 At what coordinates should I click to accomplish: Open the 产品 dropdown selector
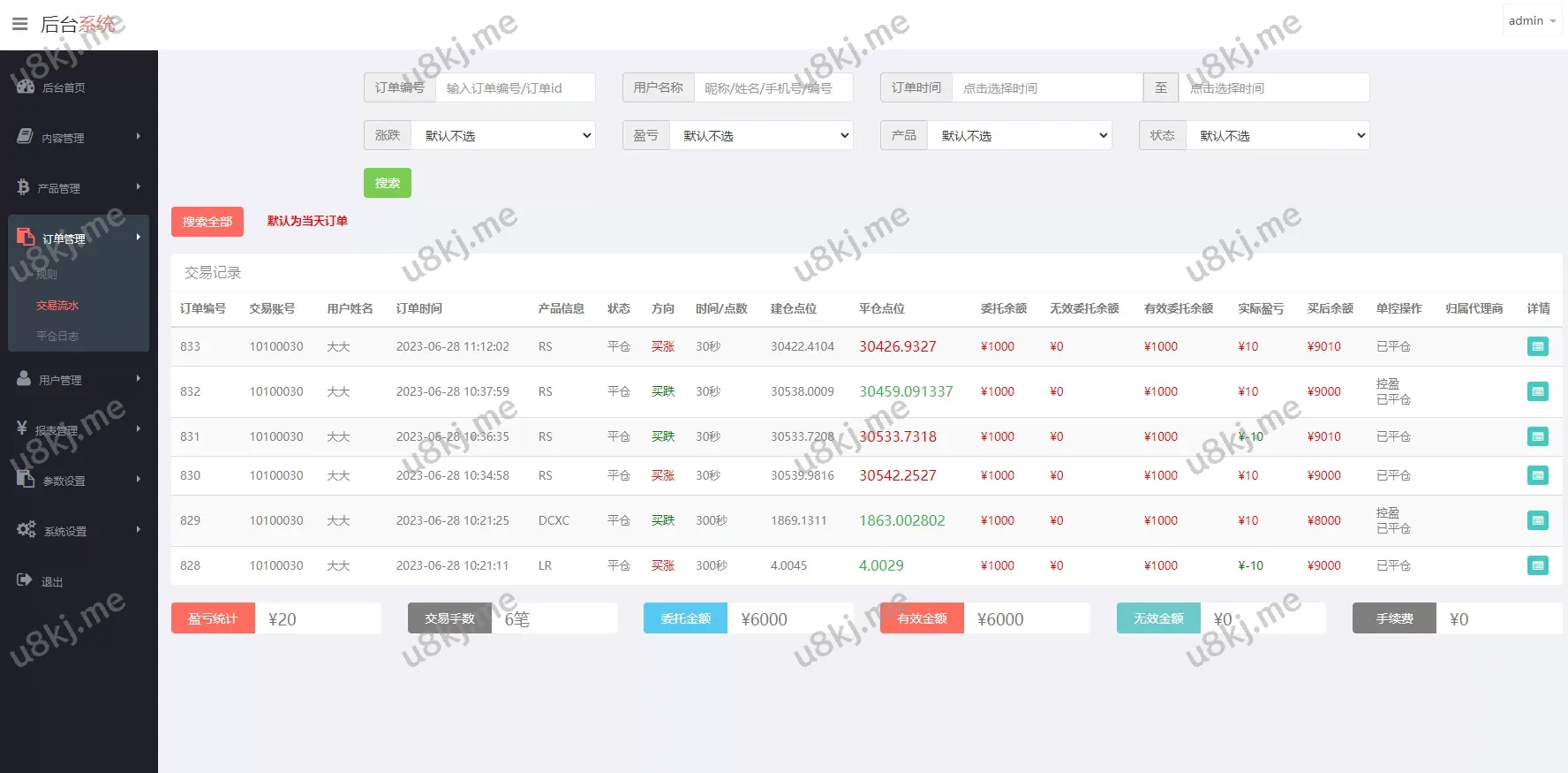coord(1020,136)
